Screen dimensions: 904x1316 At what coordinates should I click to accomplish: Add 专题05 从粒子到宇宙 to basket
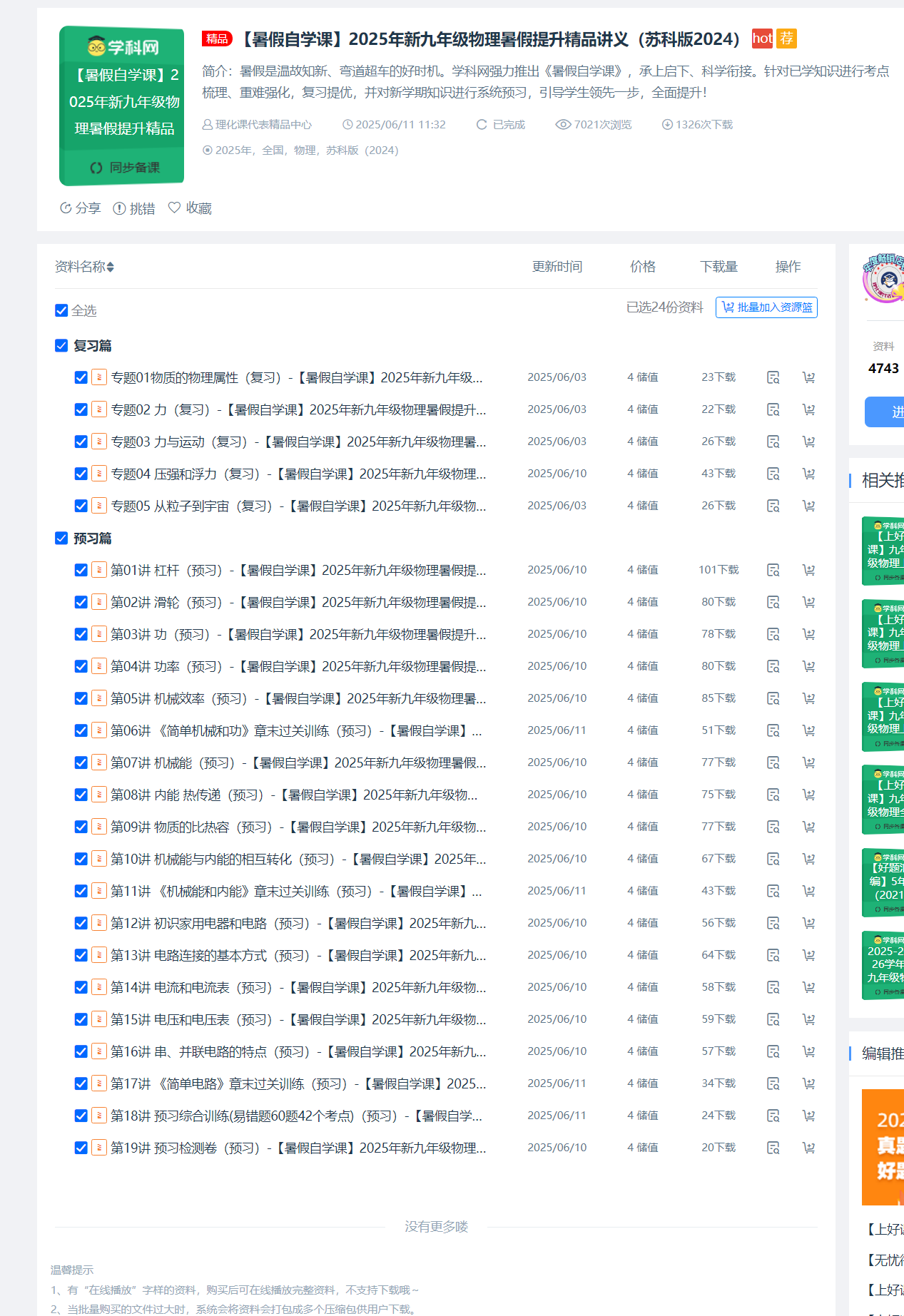pyautogui.click(x=808, y=506)
